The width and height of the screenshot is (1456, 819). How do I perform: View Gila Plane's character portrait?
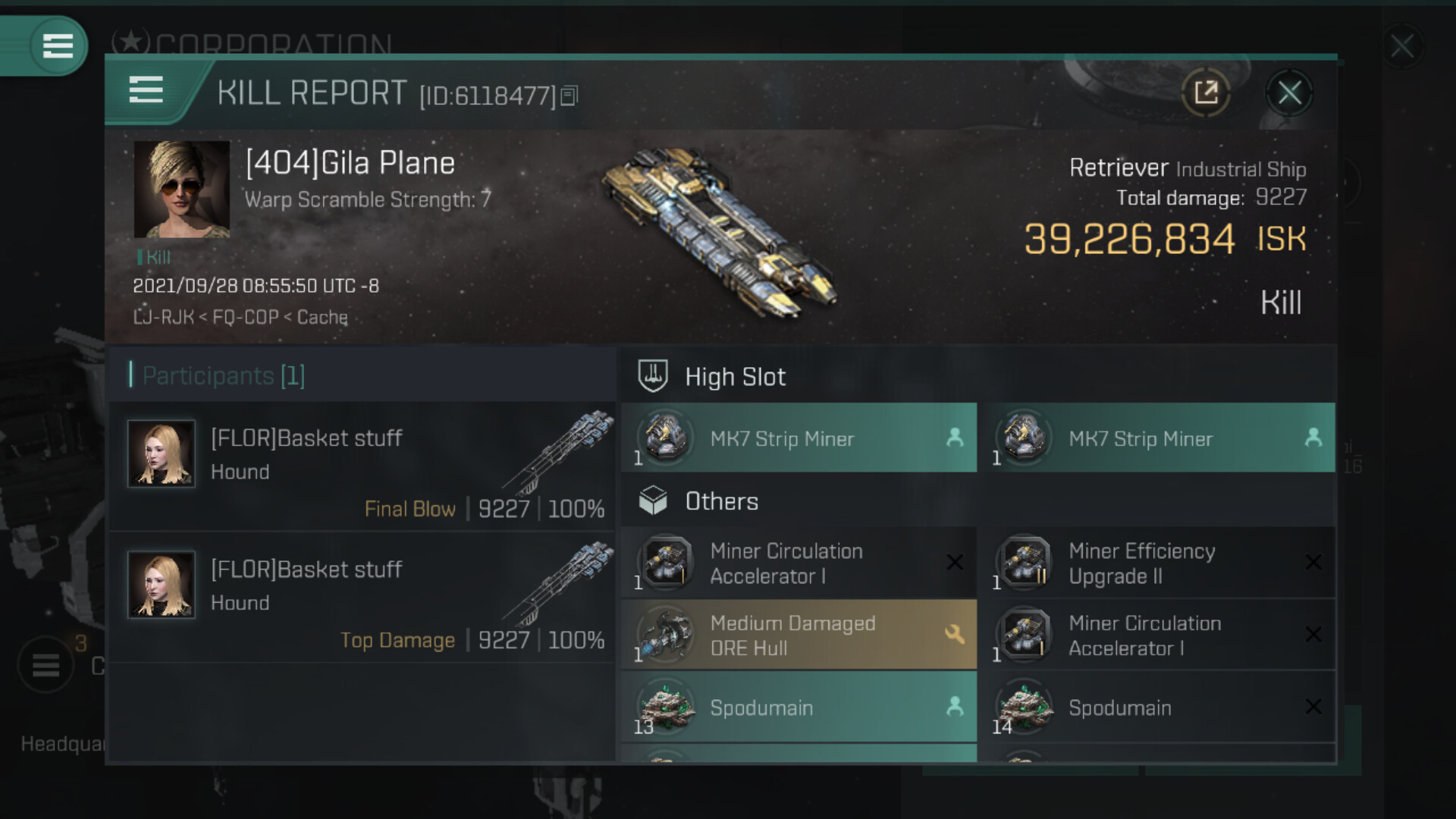coord(182,190)
